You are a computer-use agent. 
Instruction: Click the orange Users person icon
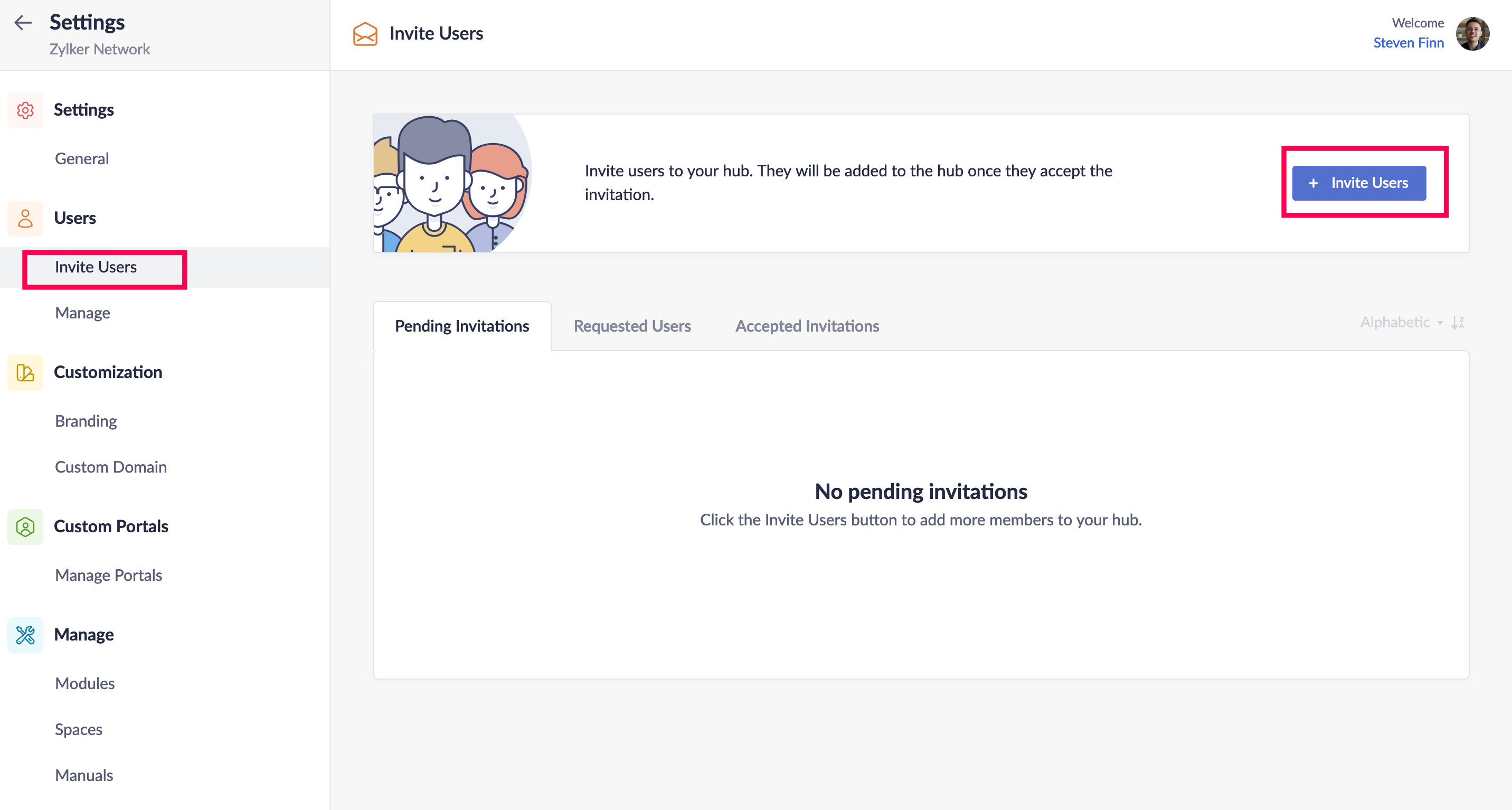(25, 219)
